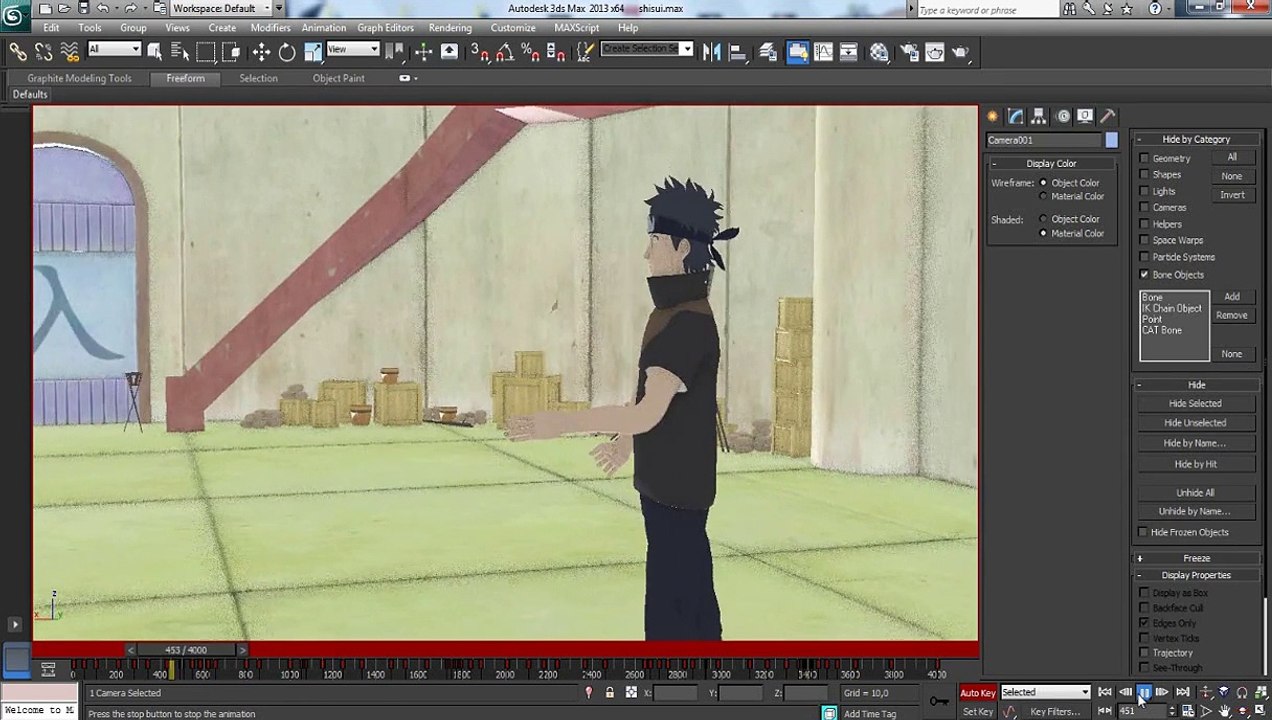This screenshot has height=720, width=1272.
Task: Collapse the Display Properties rollout
Action: click(1196, 575)
